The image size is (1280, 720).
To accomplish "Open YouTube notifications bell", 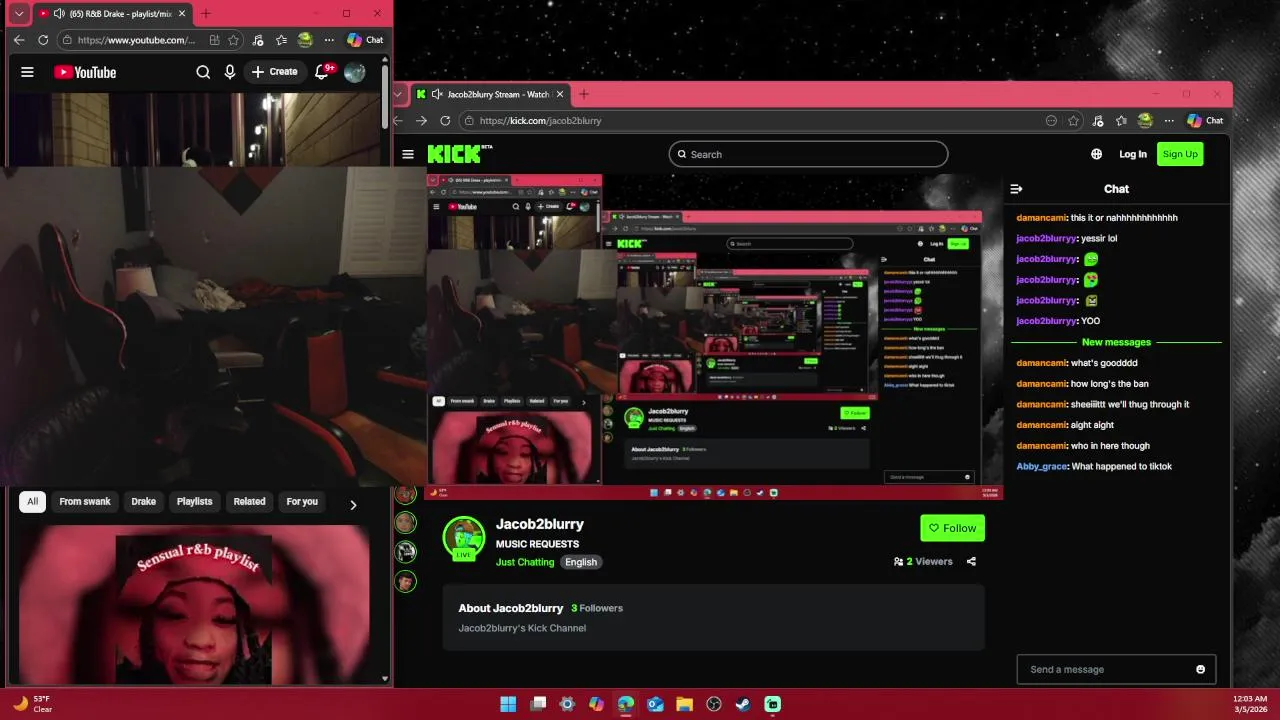I will tap(322, 72).
